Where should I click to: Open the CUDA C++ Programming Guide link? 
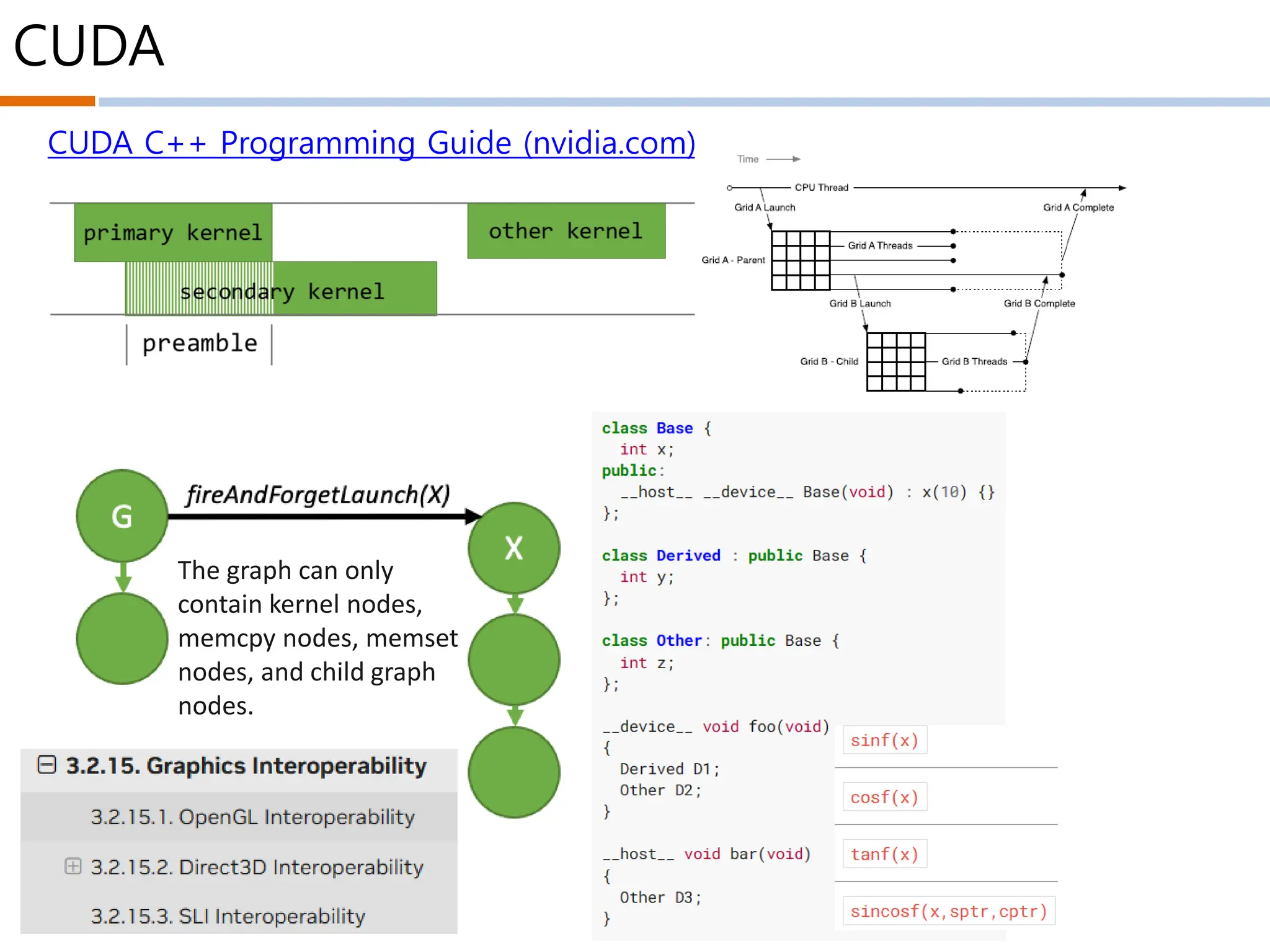click(371, 143)
